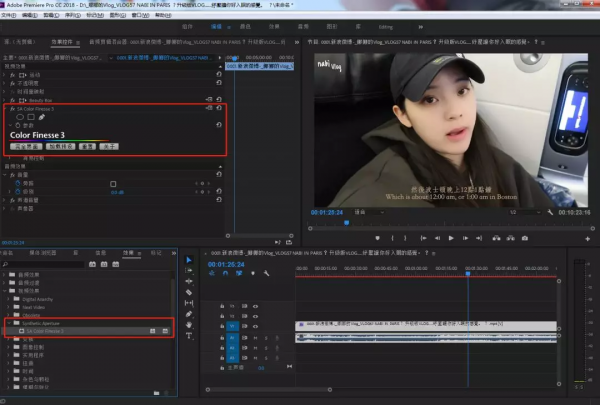Open the 文件 menu in menu bar

[9, 15]
